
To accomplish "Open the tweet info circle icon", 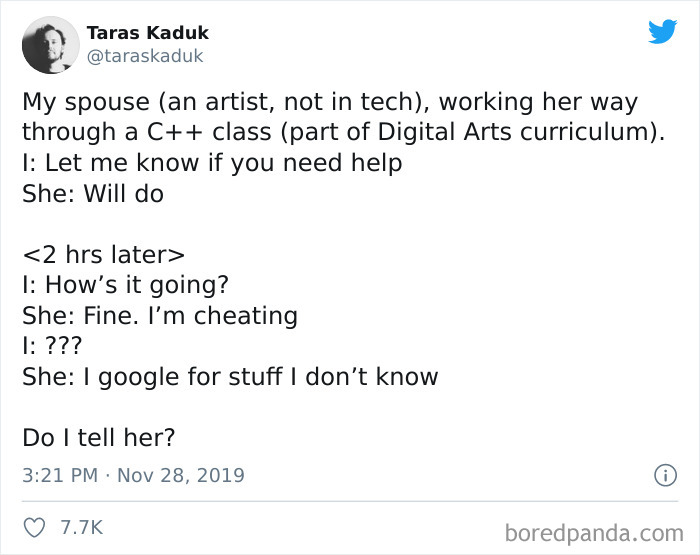I will click(x=665, y=475).
